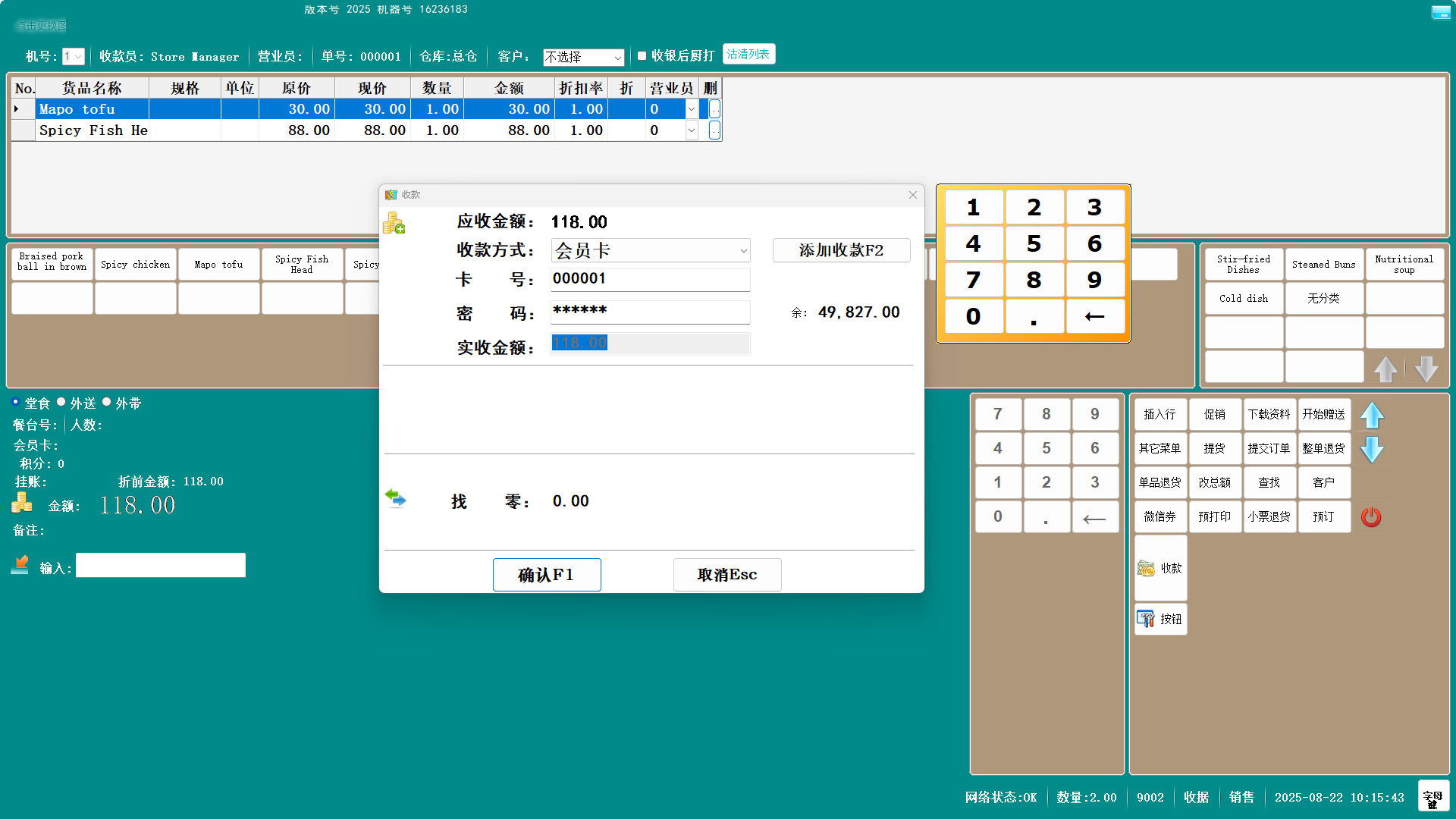Click the 改总额 button
1456x819 pixels.
click(x=1215, y=483)
